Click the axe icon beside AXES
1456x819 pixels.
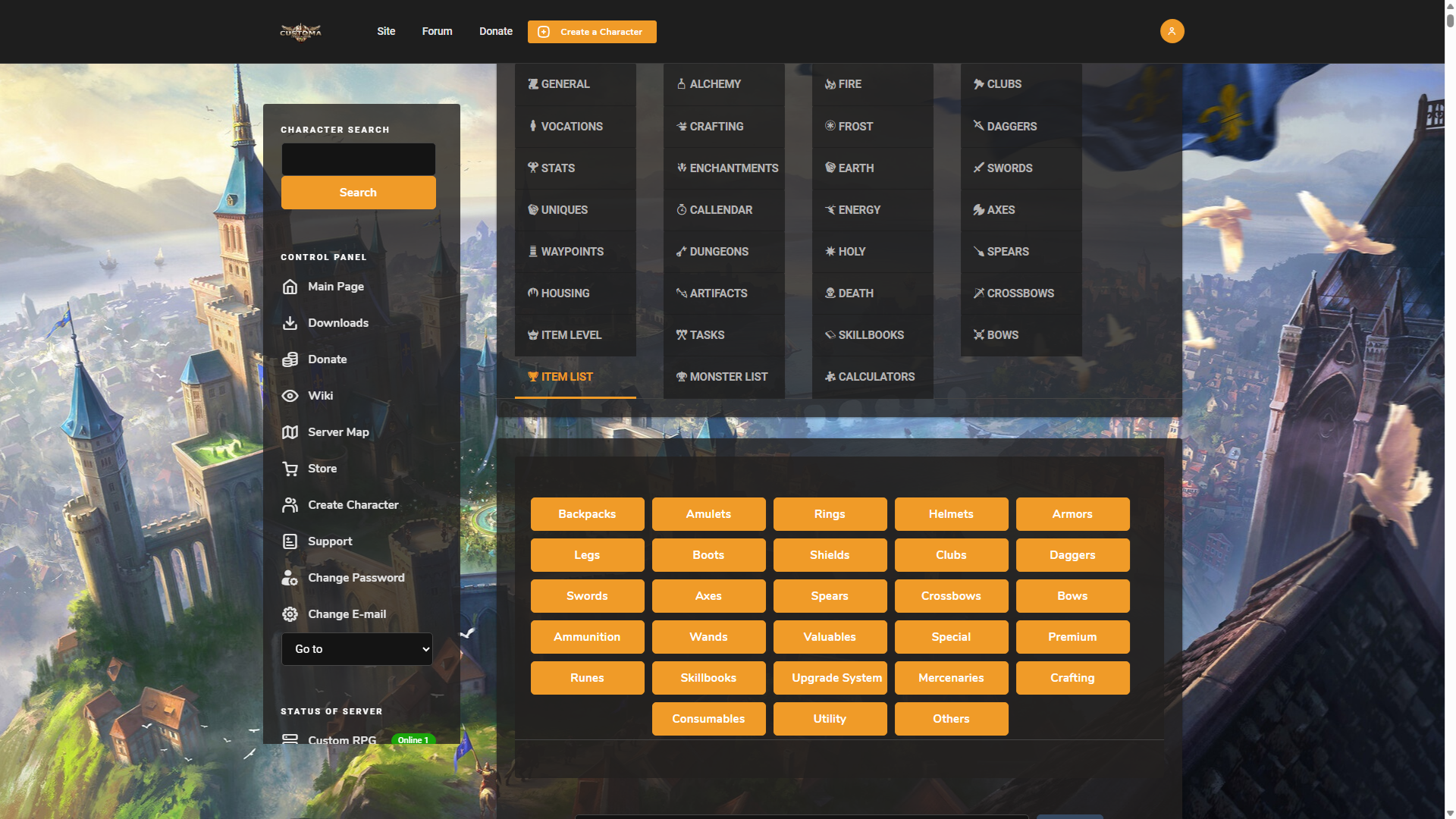point(979,210)
